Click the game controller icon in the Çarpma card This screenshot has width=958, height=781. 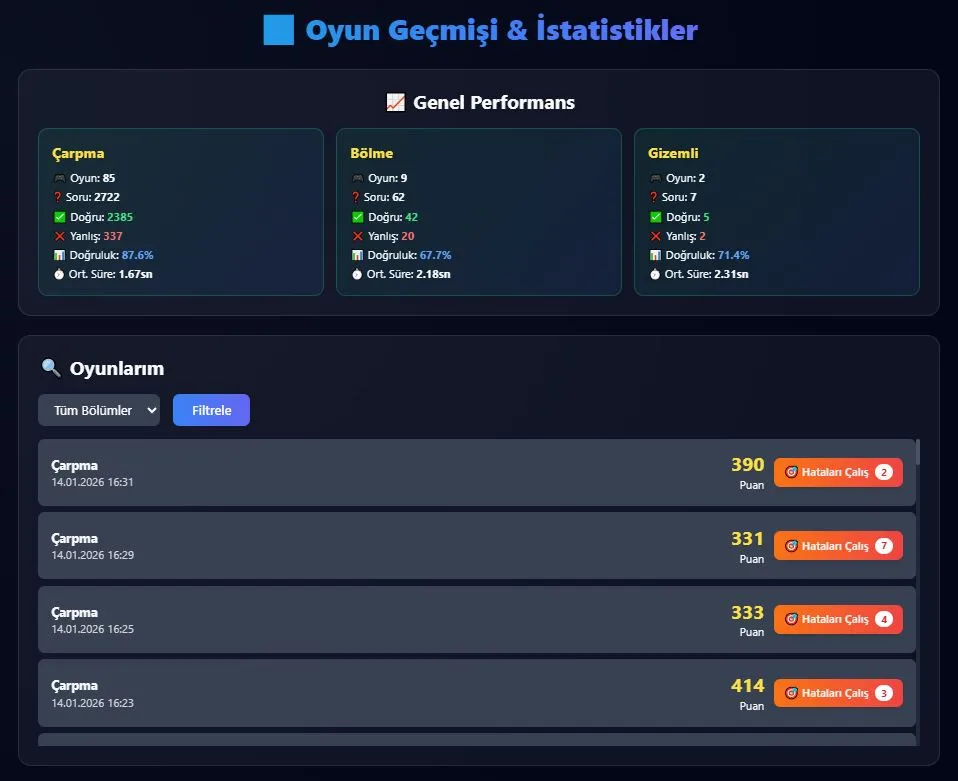coord(59,178)
